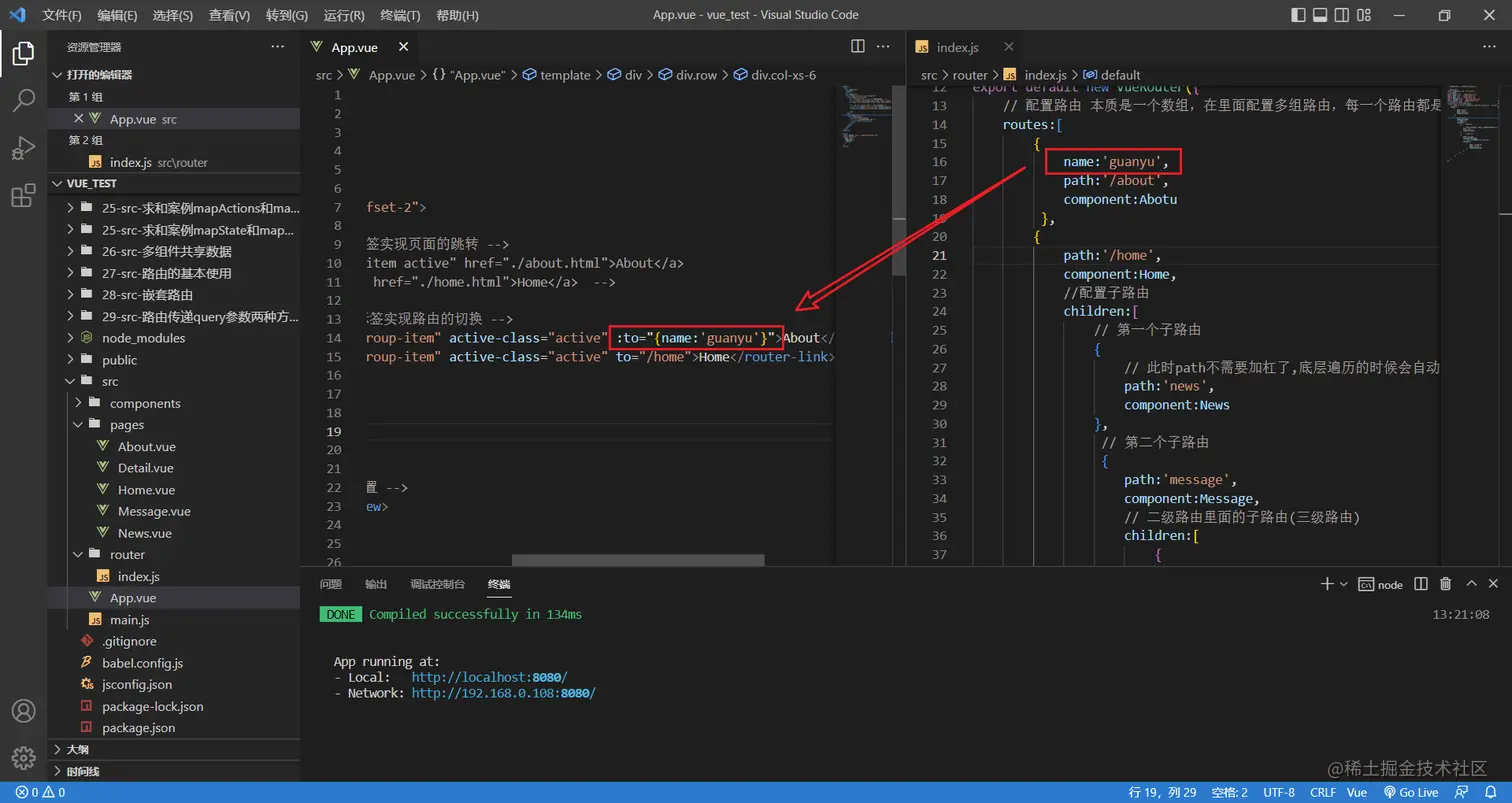The height and width of the screenshot is (803, 1512).
Task: Create a new terminal with plus icon
Action: (1326, 584)
